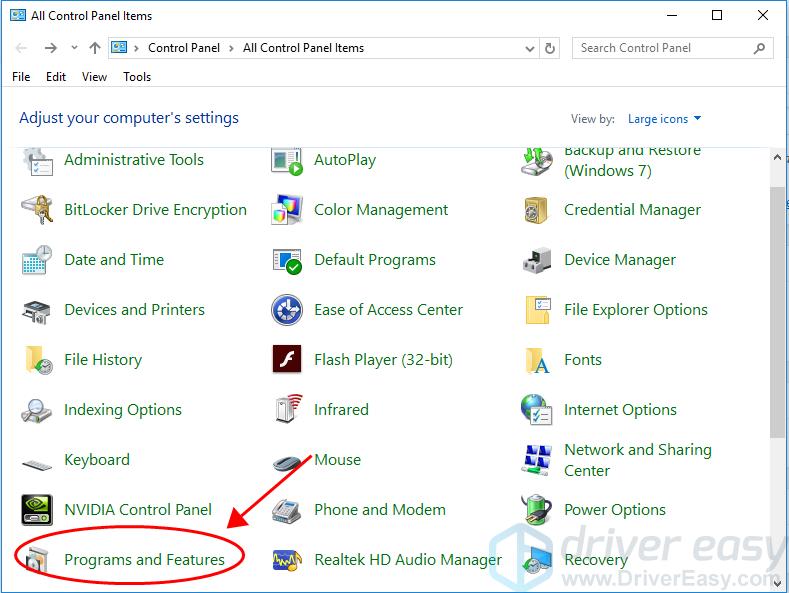
Task: Open the Network and Sharing Center icon
Action: coord(537,460)
